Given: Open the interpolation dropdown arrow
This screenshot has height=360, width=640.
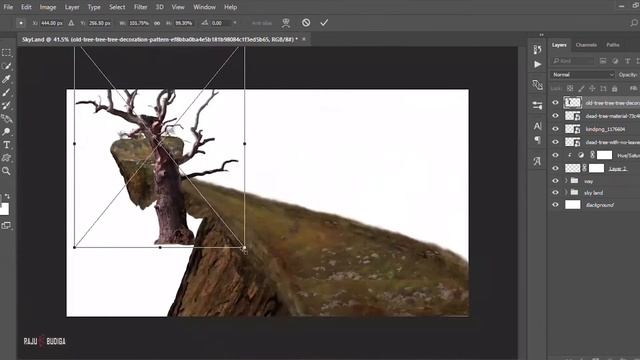Looking at the screenshot, I should point(235,23).
